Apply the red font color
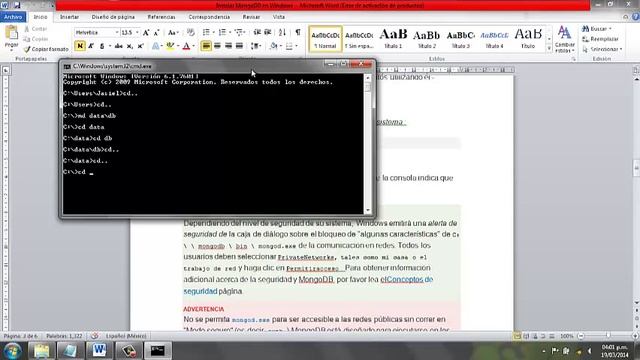 187,46
